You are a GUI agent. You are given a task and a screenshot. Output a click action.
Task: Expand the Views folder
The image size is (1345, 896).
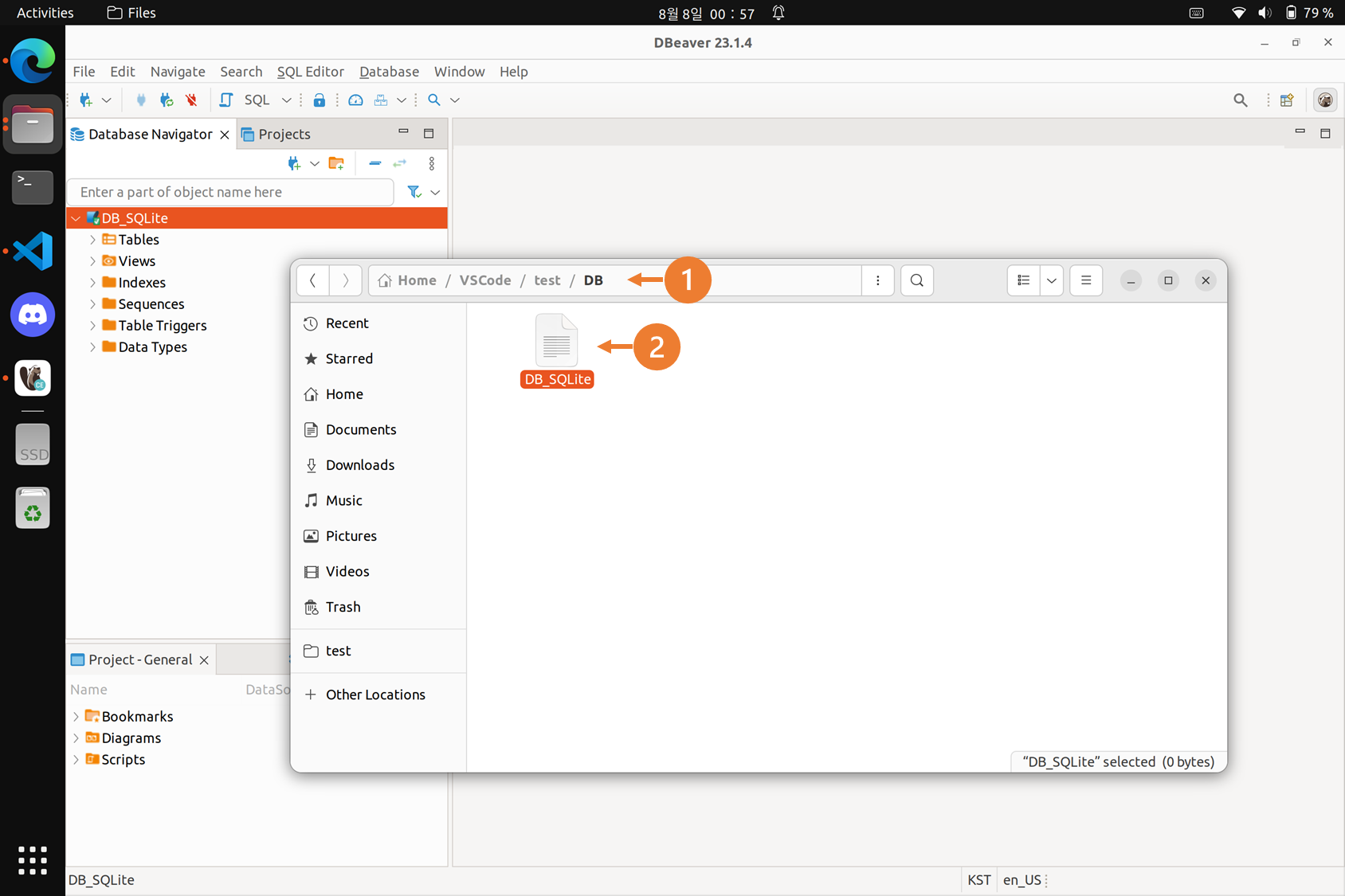pyautogui.click(x=92, y=261)
